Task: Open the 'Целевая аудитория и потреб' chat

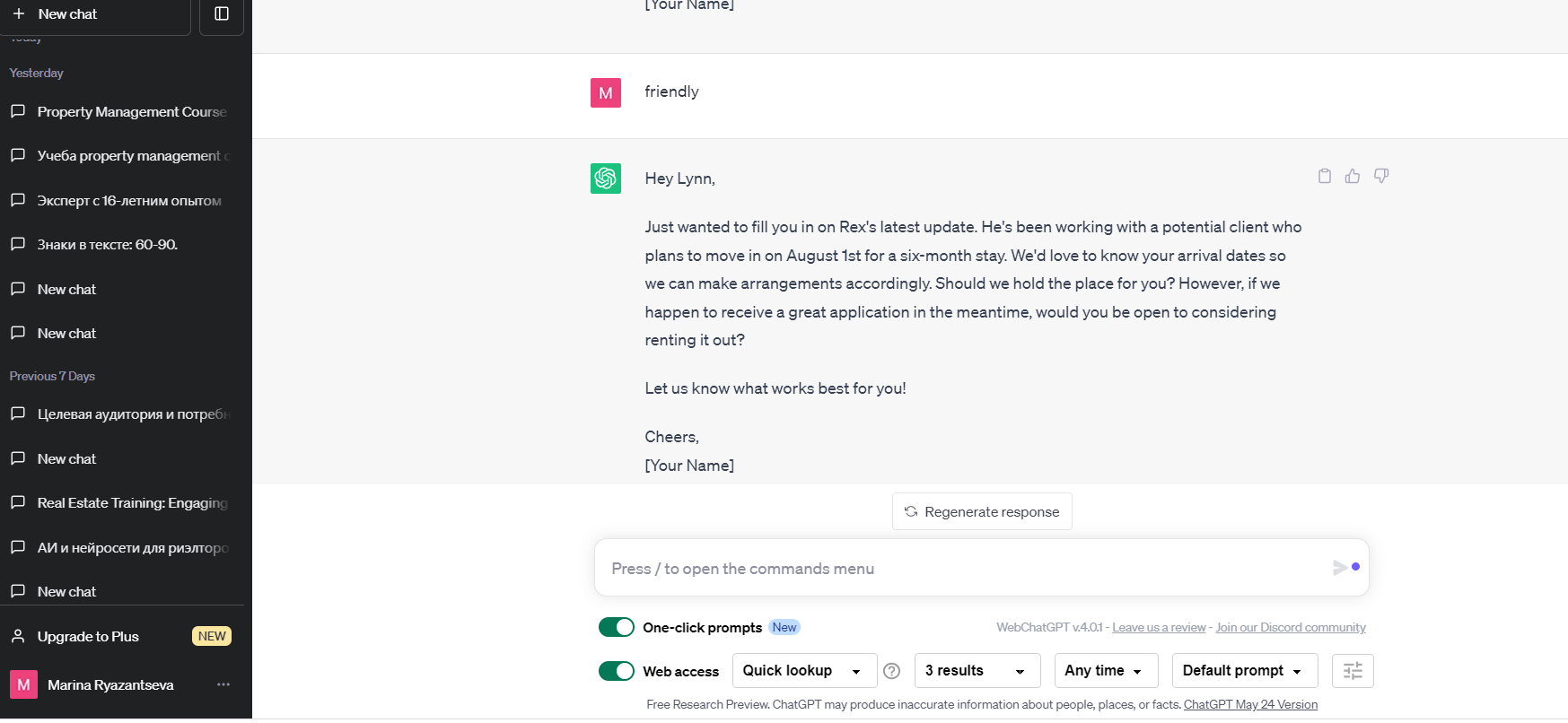Action: [x=122, y=414]
